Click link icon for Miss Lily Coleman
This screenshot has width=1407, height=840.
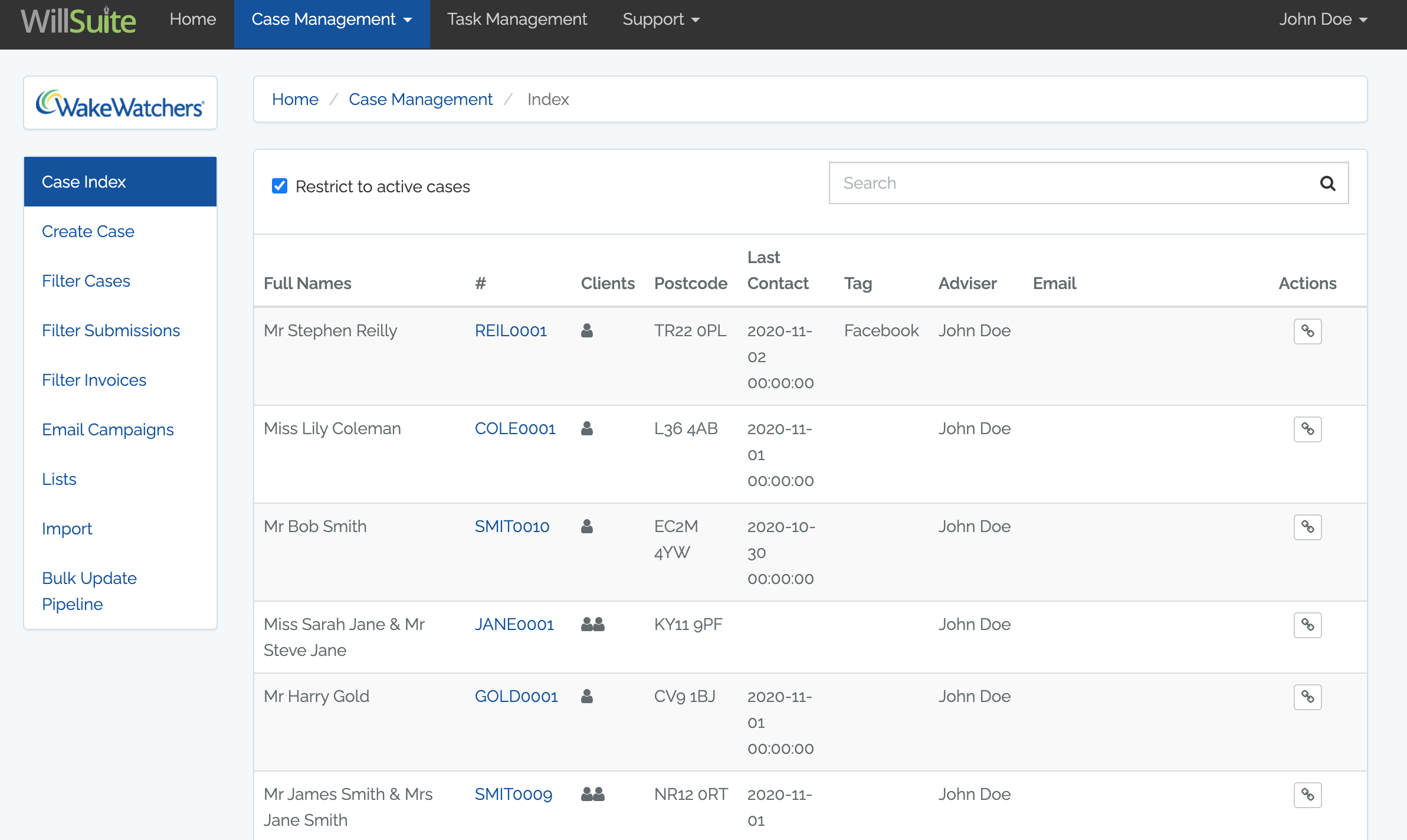click(1307, 429)
